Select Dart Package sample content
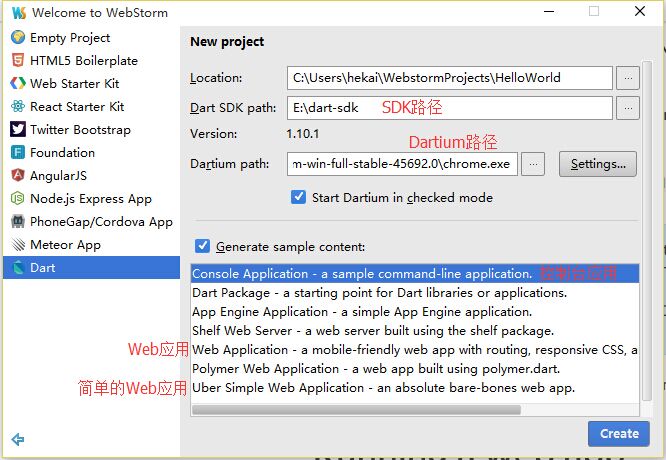Image resolution: width=666 pixels, height=460 pixels. point(415,293)
